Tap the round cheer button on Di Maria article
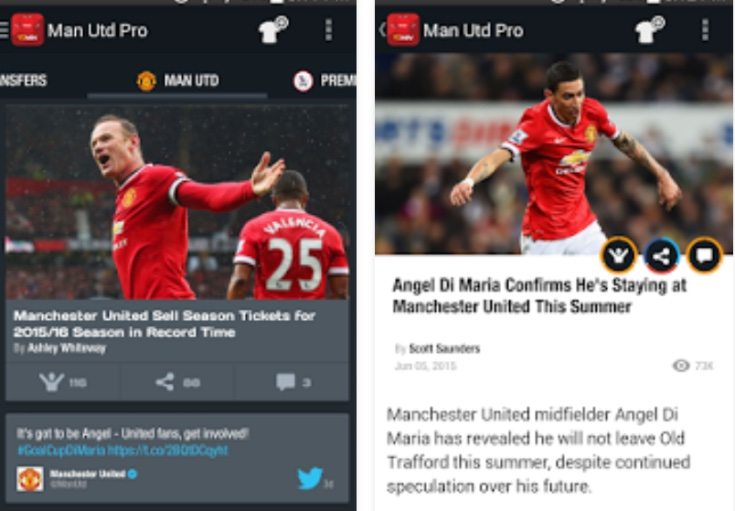 tap(619, 256)
